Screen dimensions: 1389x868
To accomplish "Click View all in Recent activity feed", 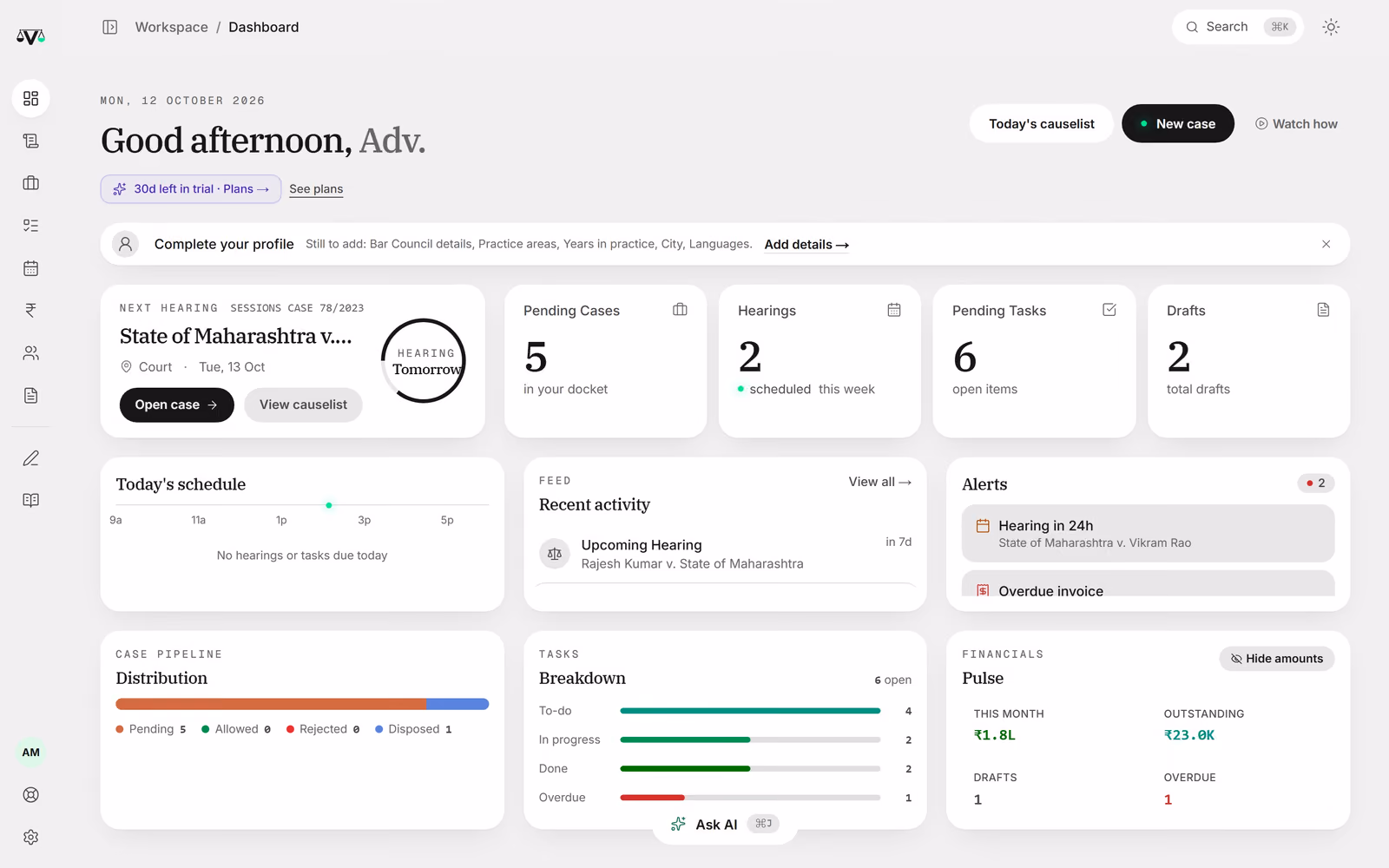I will click(x=879, y=482).
